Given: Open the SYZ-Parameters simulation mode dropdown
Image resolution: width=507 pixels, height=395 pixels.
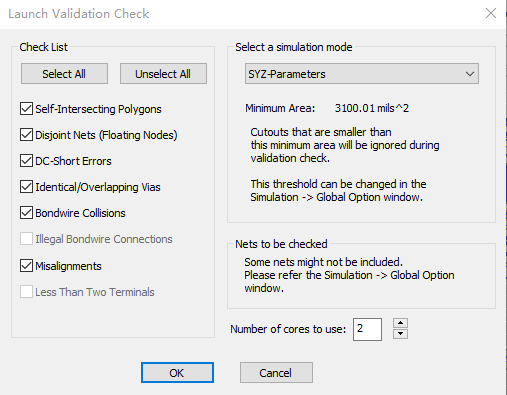Looking at the screenshot, I should point(362,74).
